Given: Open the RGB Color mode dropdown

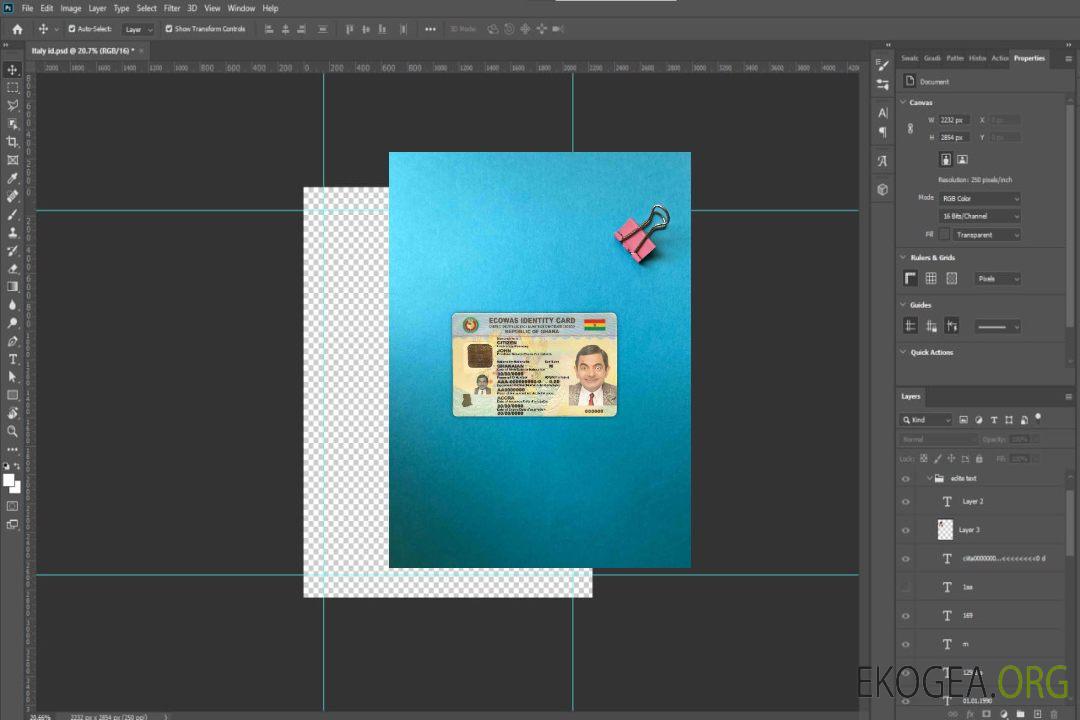Looking at the screenshot, I should pyautogui.click(x=980, y=199).
